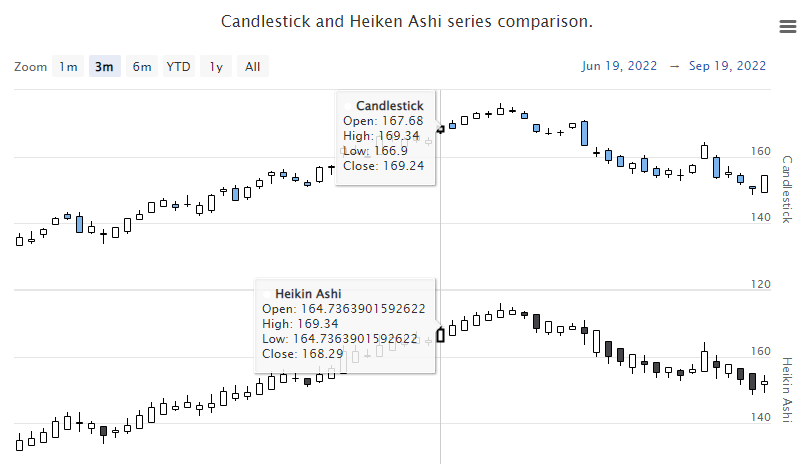Choose the YTD zoom option
This screenshot has height=464, width=811.
click(x=178, y=67)
